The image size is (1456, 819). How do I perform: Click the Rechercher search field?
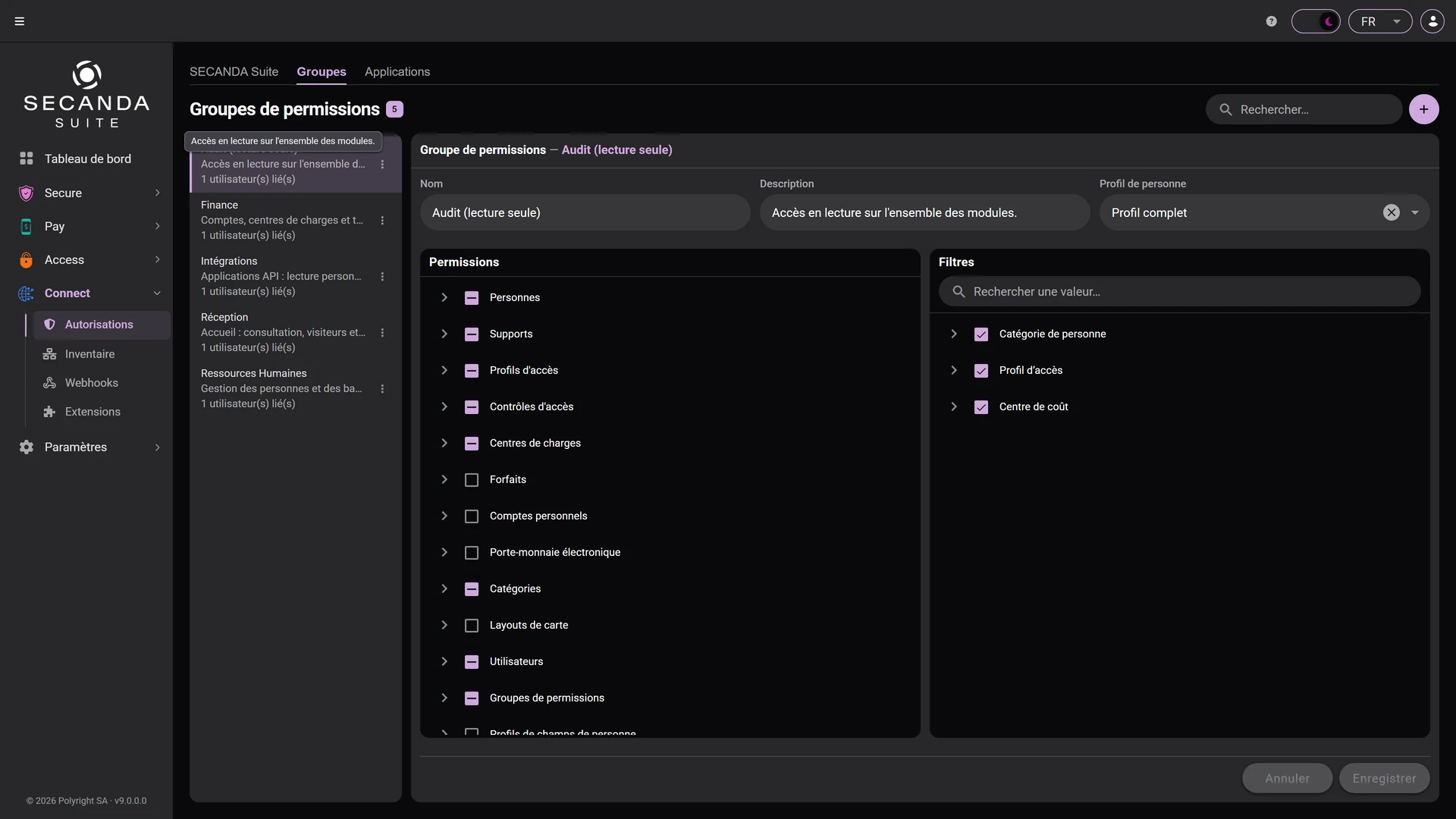(1304, 109)
